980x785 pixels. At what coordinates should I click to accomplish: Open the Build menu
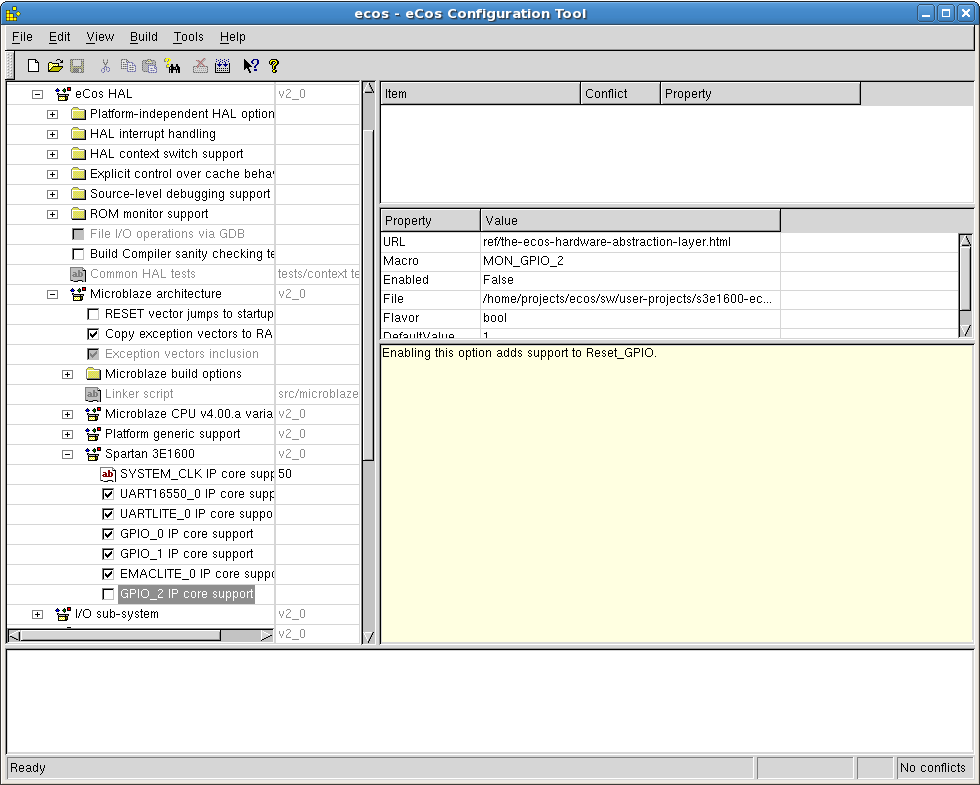(x=143, y=37)
